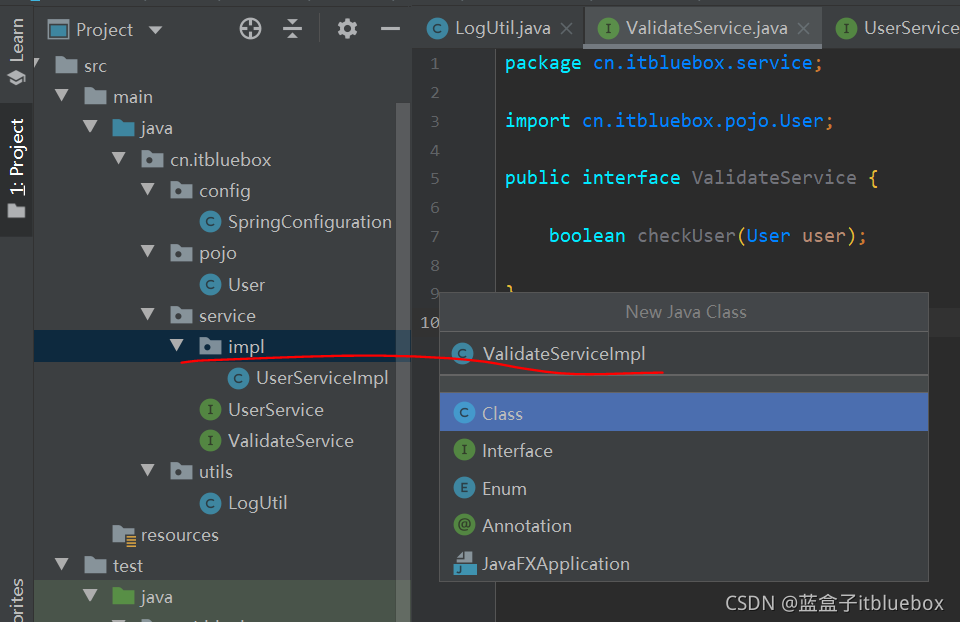Screen dimensions: 960x622
Task: Click the Project view window icon
Action: coord(58,29)
